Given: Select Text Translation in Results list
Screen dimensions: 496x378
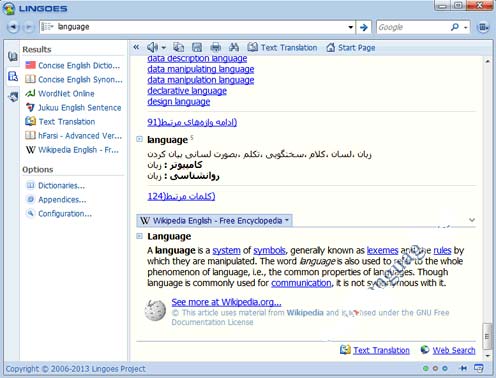Looking at the screenshot, I should [60, 121].
